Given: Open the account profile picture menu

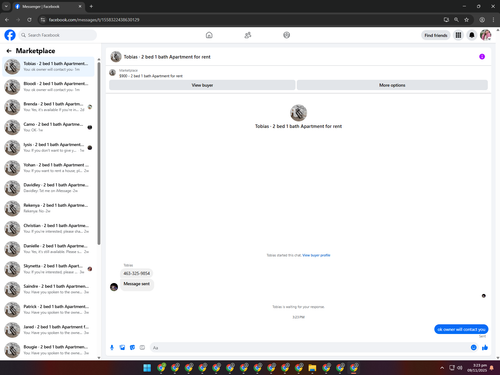Looking at the screenshot, I should tap(485, 35).
